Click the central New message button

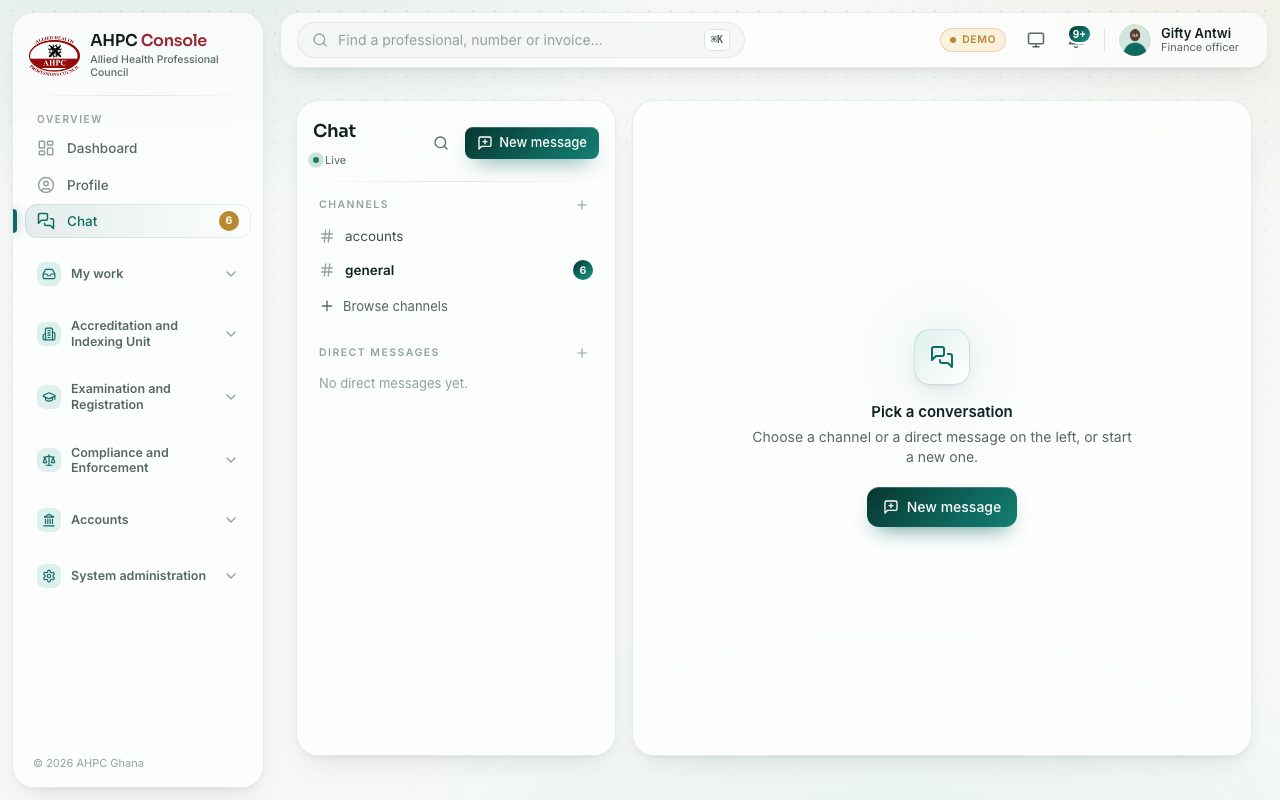point(942,507)
